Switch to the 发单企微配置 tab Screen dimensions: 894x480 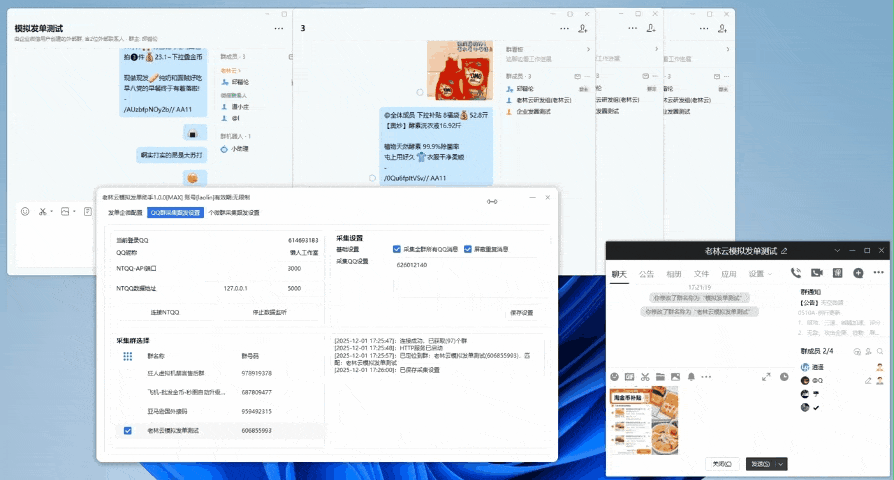[125, 213]
